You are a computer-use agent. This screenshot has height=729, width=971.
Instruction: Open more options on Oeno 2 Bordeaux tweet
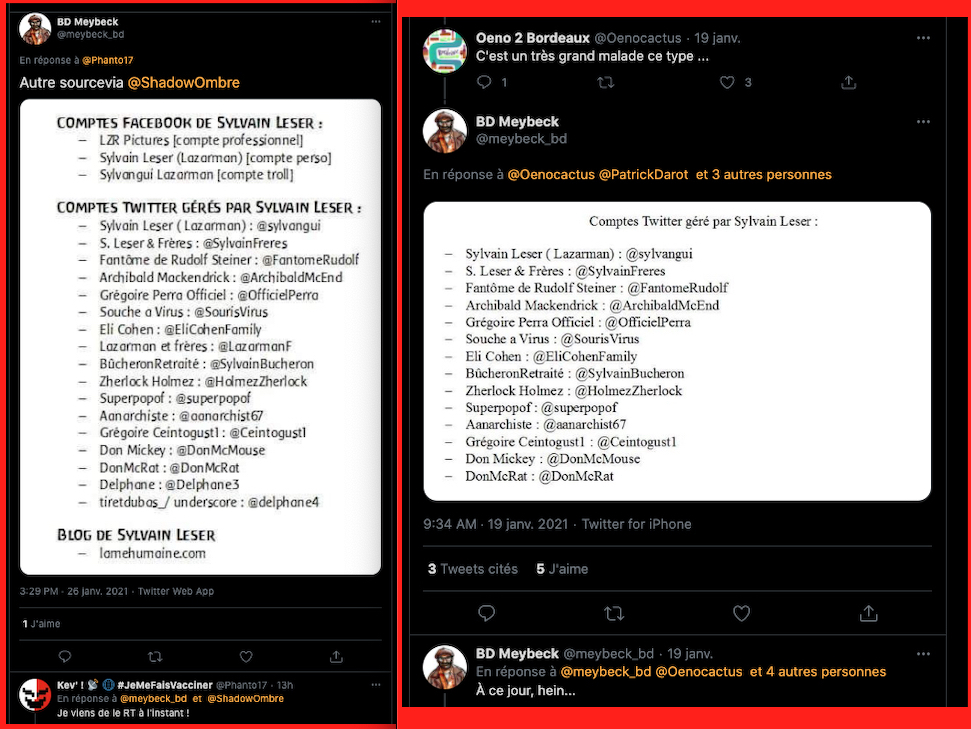coord(923,38)
